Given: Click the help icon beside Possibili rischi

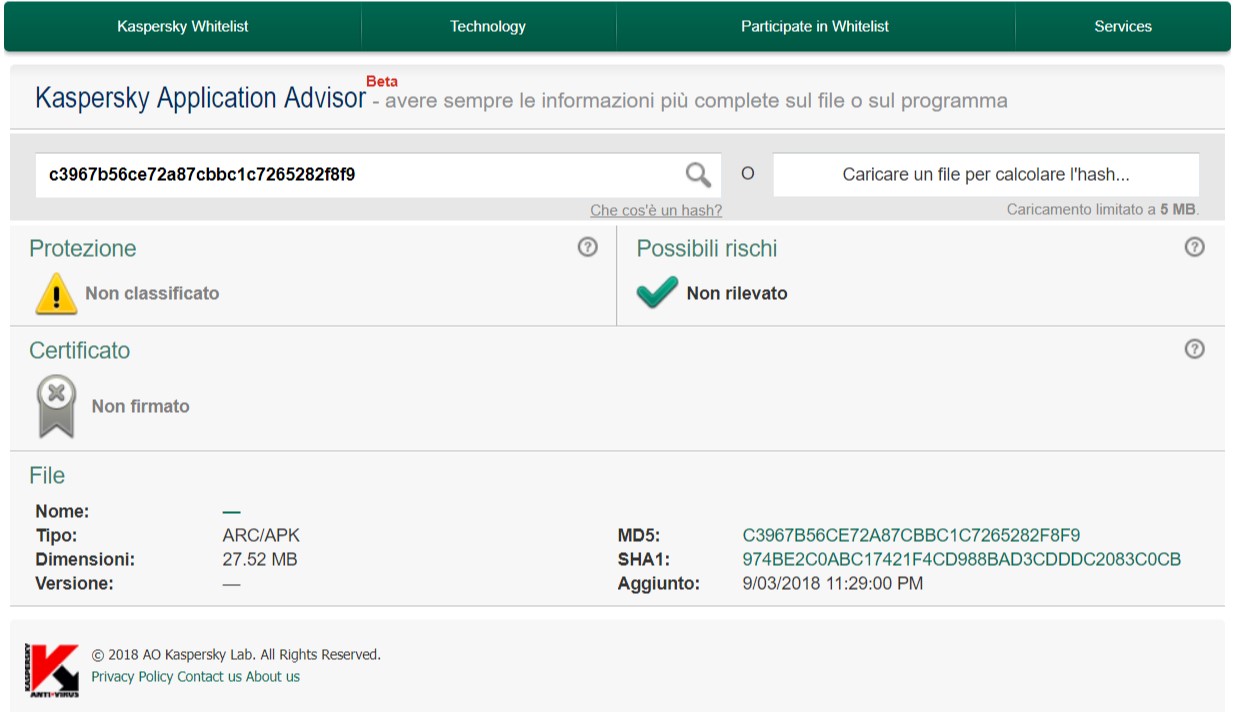Looking at the screenshot, I should [x=1194, y=247].
